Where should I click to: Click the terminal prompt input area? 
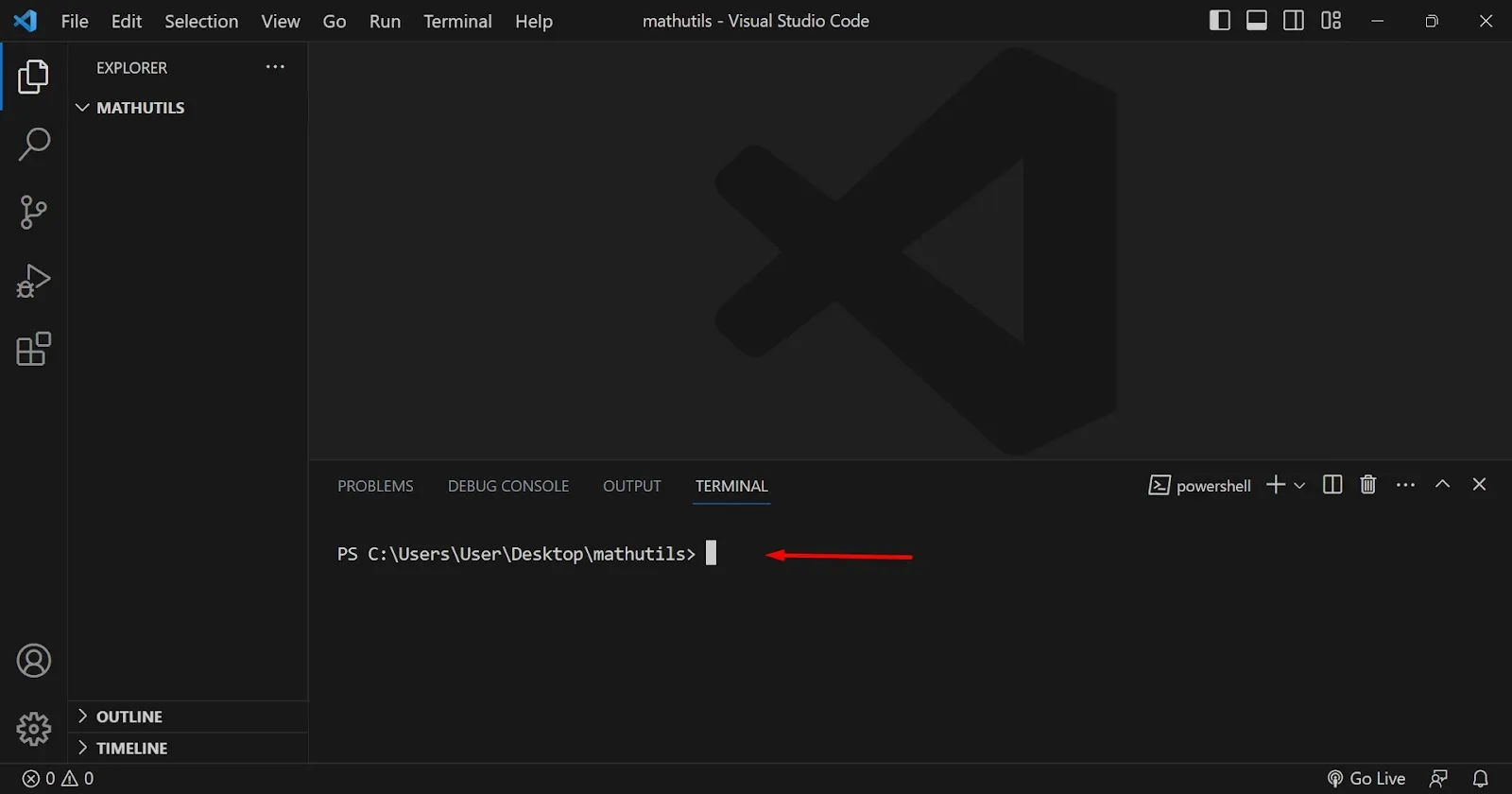711,553
